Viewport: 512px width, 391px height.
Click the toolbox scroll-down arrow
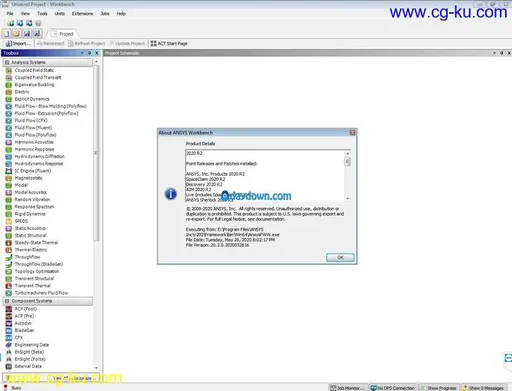click(x=96, y=368)
